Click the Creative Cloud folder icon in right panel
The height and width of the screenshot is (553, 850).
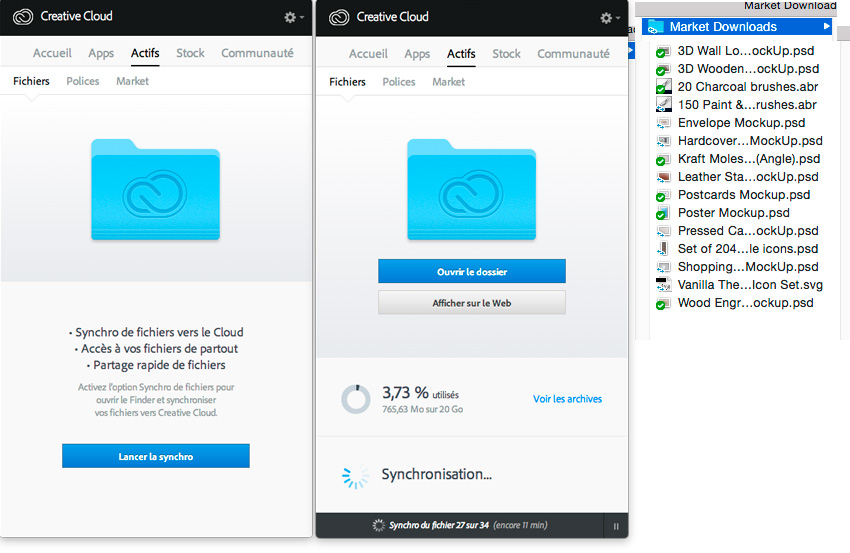pyautogui.click(x=472, y=189)
